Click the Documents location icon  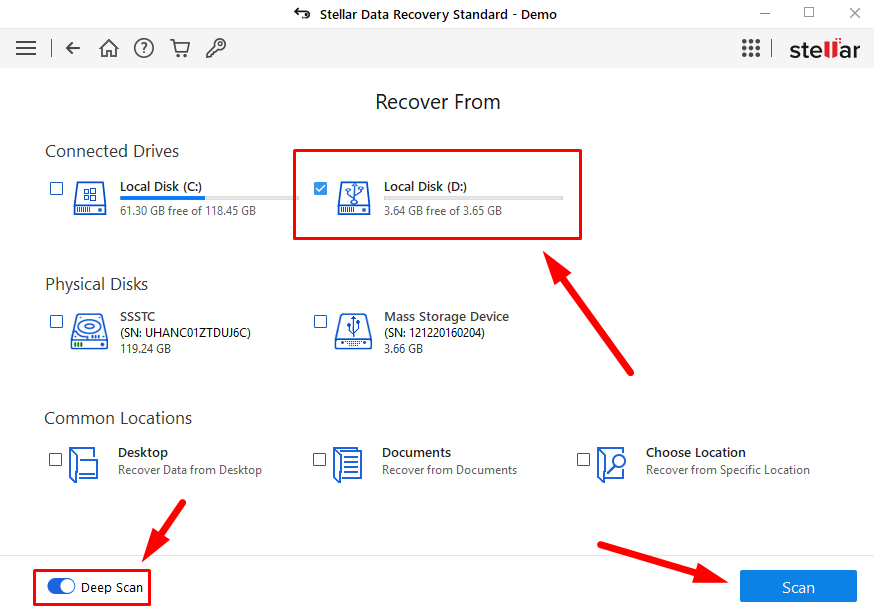(348, 464)
